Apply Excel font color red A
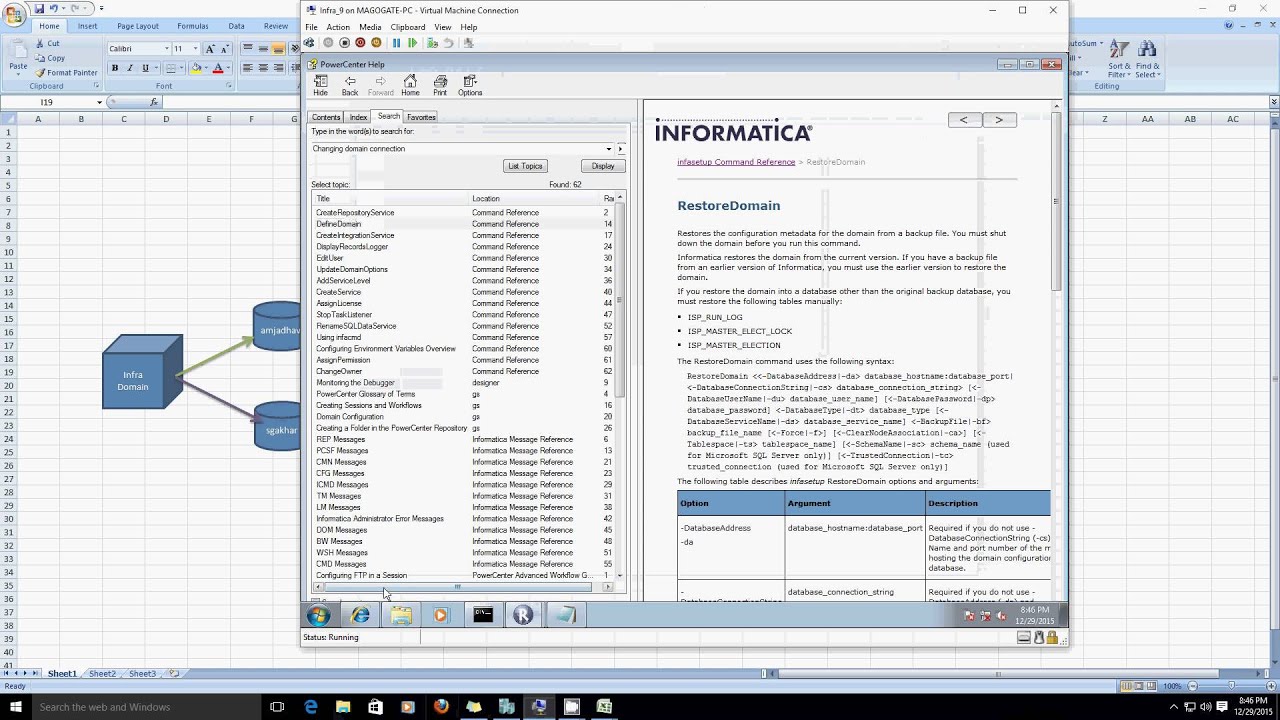1280x720 pixels. pos(219,68)
